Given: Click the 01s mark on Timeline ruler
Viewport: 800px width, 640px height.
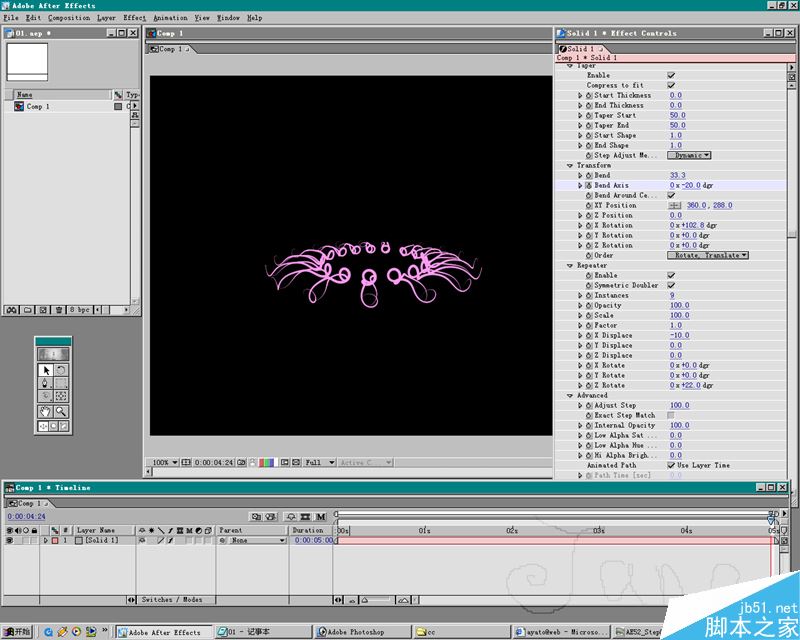Looking at the screenshot, I should click(424, 531).
